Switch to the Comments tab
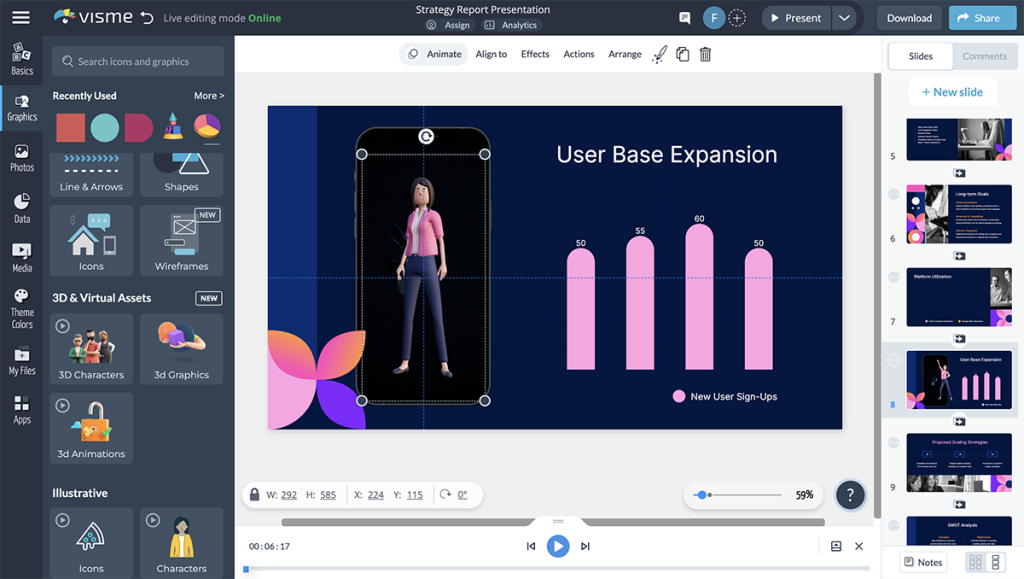This screenshot has height=579, width=1024. [985, 56]
